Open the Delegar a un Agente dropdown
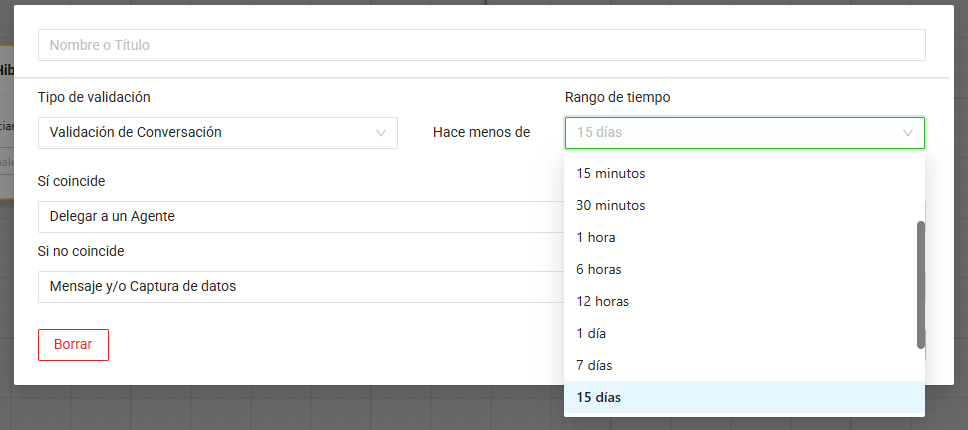 click(x=300, y=216)
